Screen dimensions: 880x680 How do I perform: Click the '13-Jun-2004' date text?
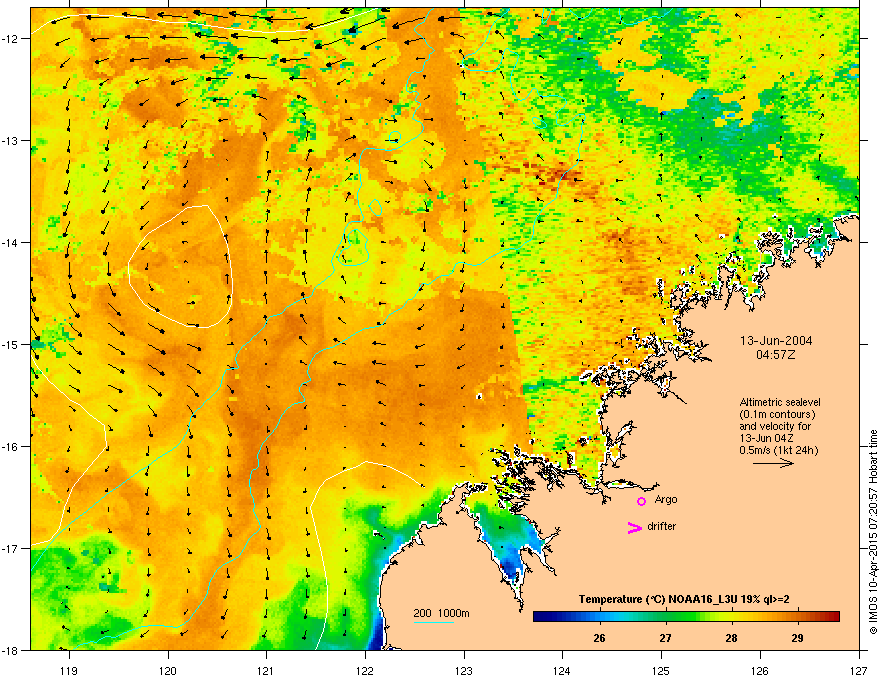(776, 341)
